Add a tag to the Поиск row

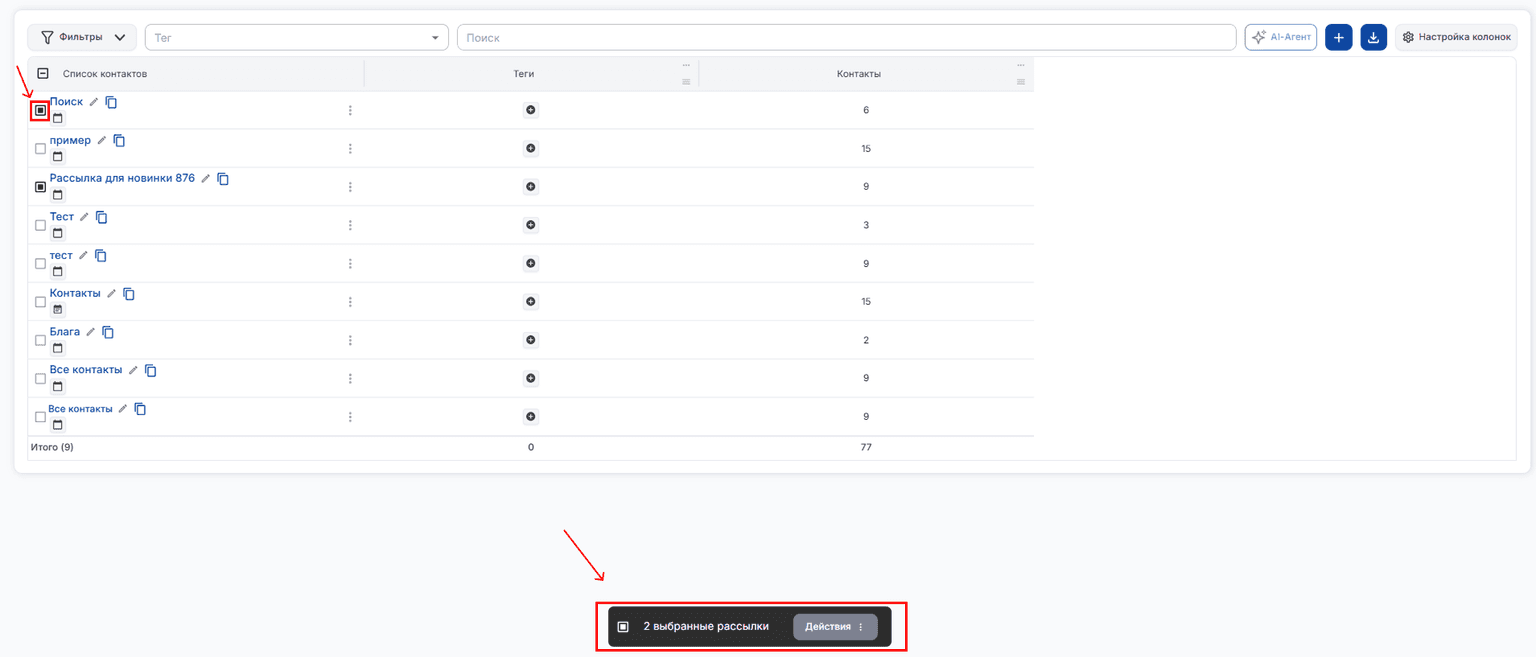[x=531, y=110]
